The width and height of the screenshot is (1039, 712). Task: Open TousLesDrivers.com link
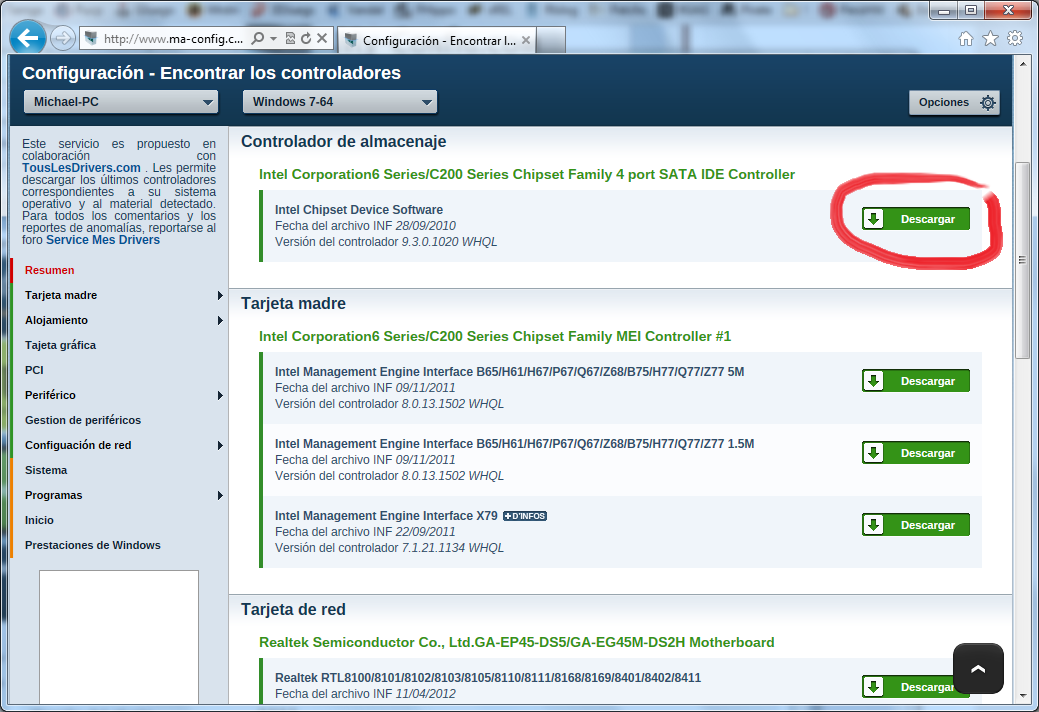coord(81,168)
